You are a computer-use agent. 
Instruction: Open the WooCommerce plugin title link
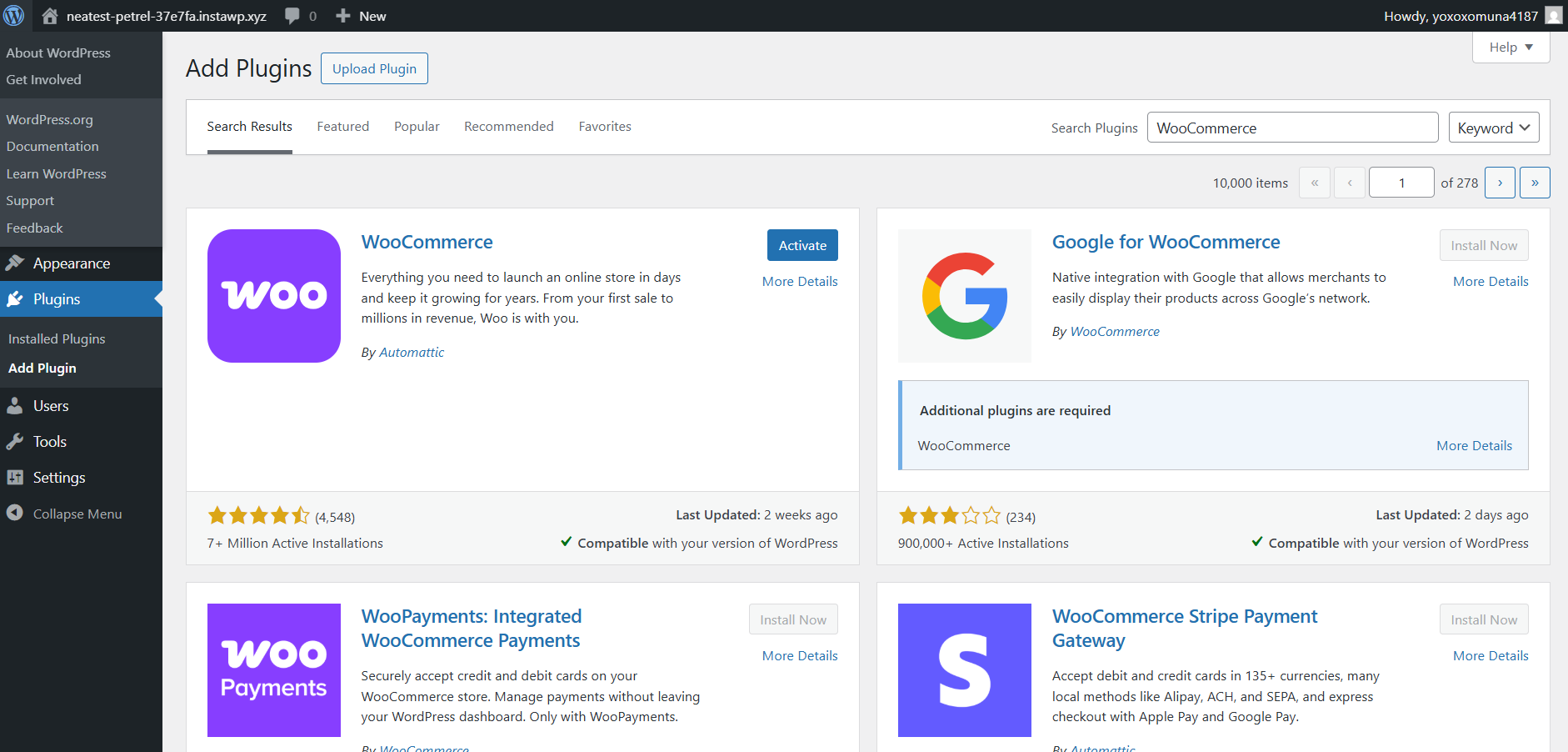tap(427, 242)
